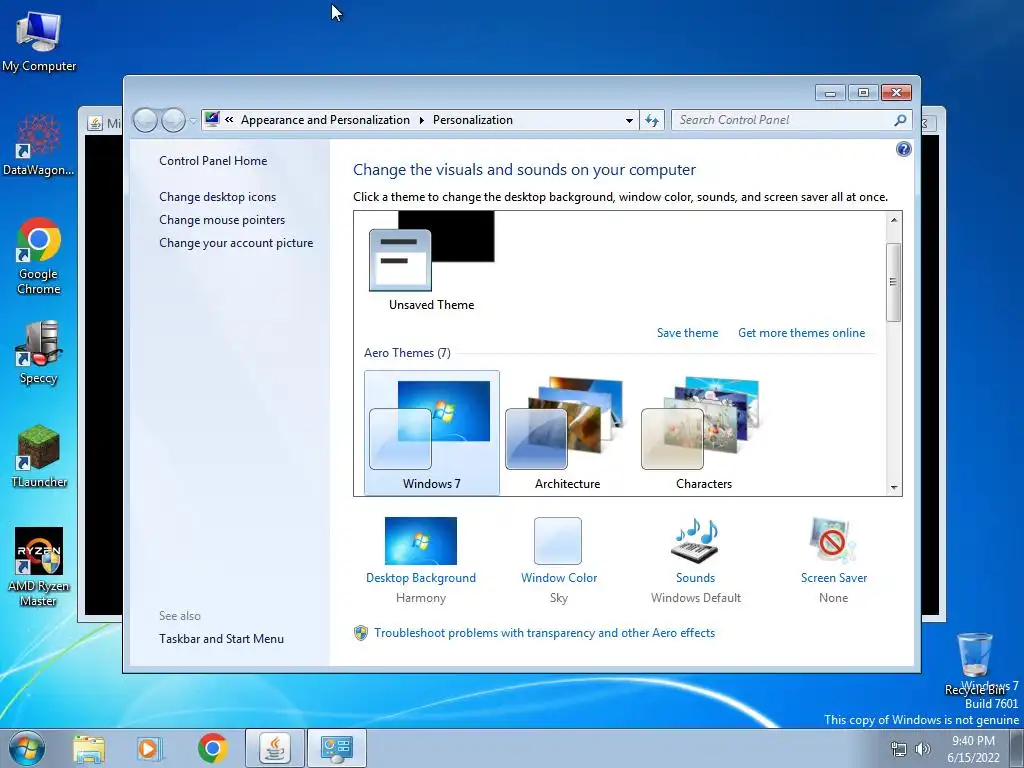Click Get more themes online
The width and height of the screenshot is (1024, 768).
[801, 332]
